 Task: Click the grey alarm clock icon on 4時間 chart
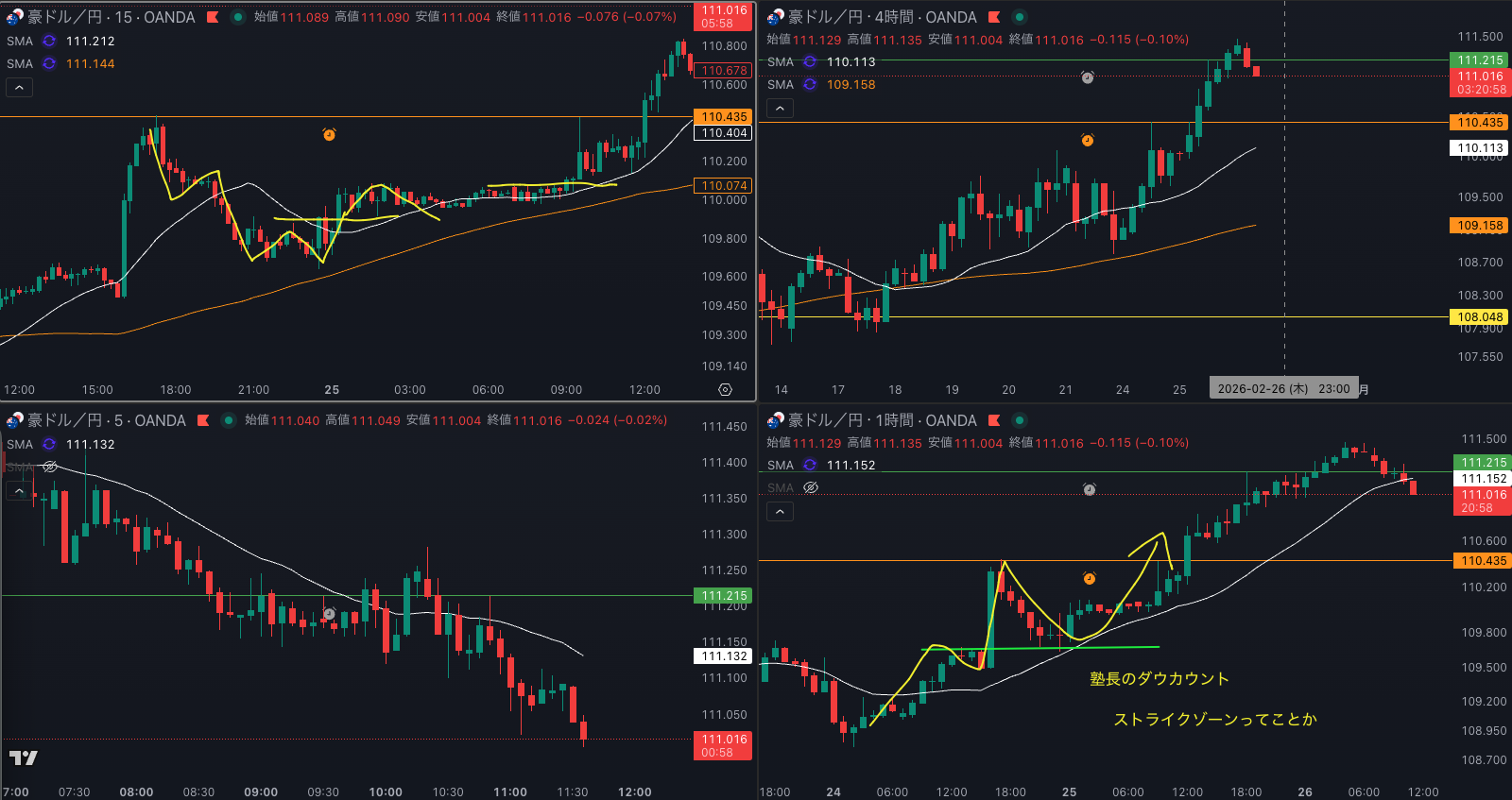pos(1088,77)
